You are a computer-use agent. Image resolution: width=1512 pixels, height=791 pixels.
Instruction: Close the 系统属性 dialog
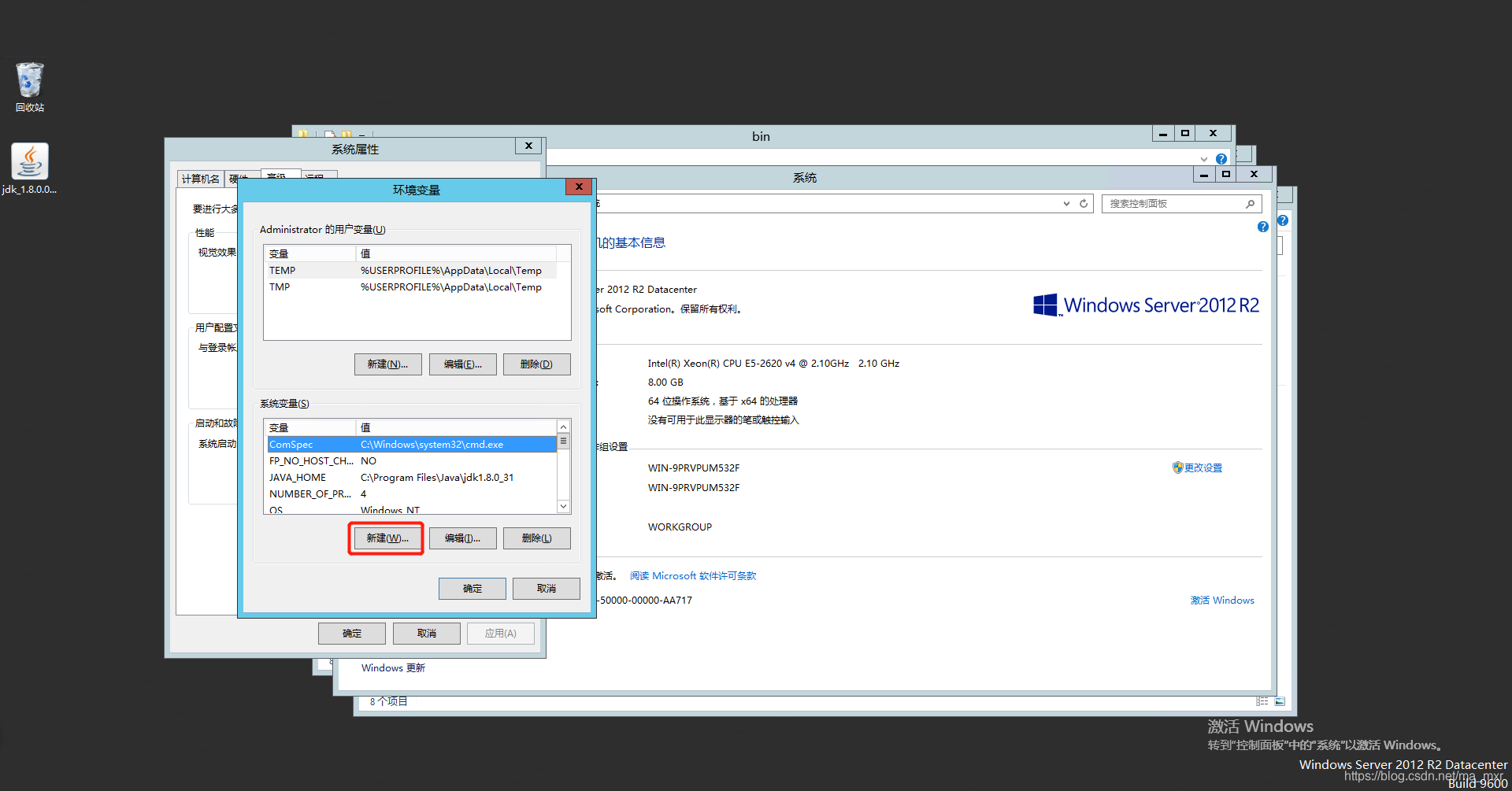tap(528, 146)
